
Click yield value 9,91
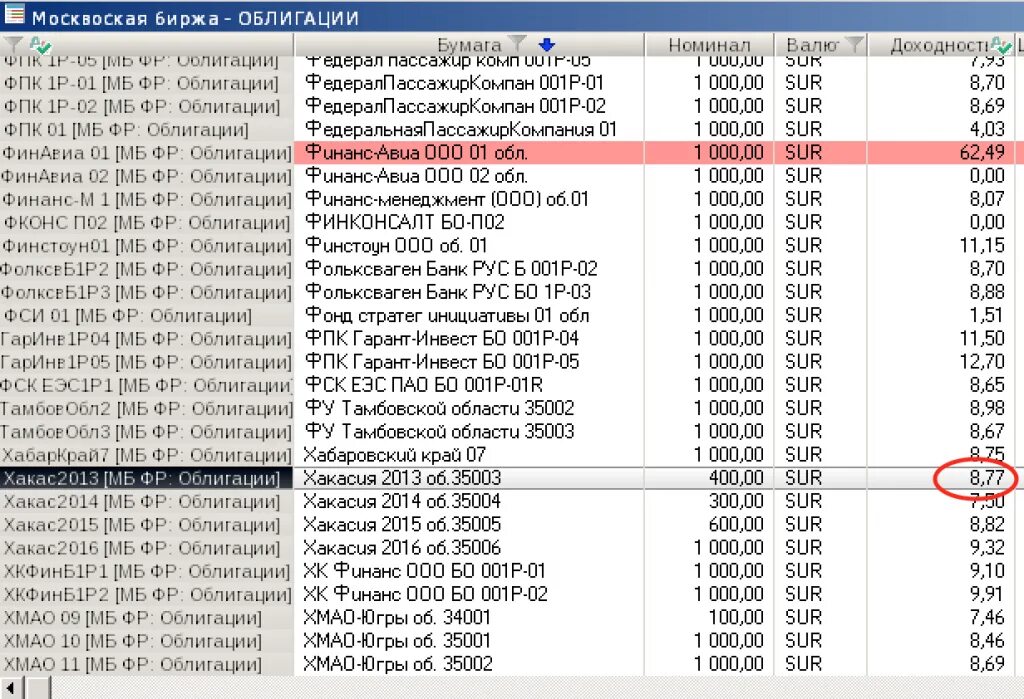coord(987,594)
